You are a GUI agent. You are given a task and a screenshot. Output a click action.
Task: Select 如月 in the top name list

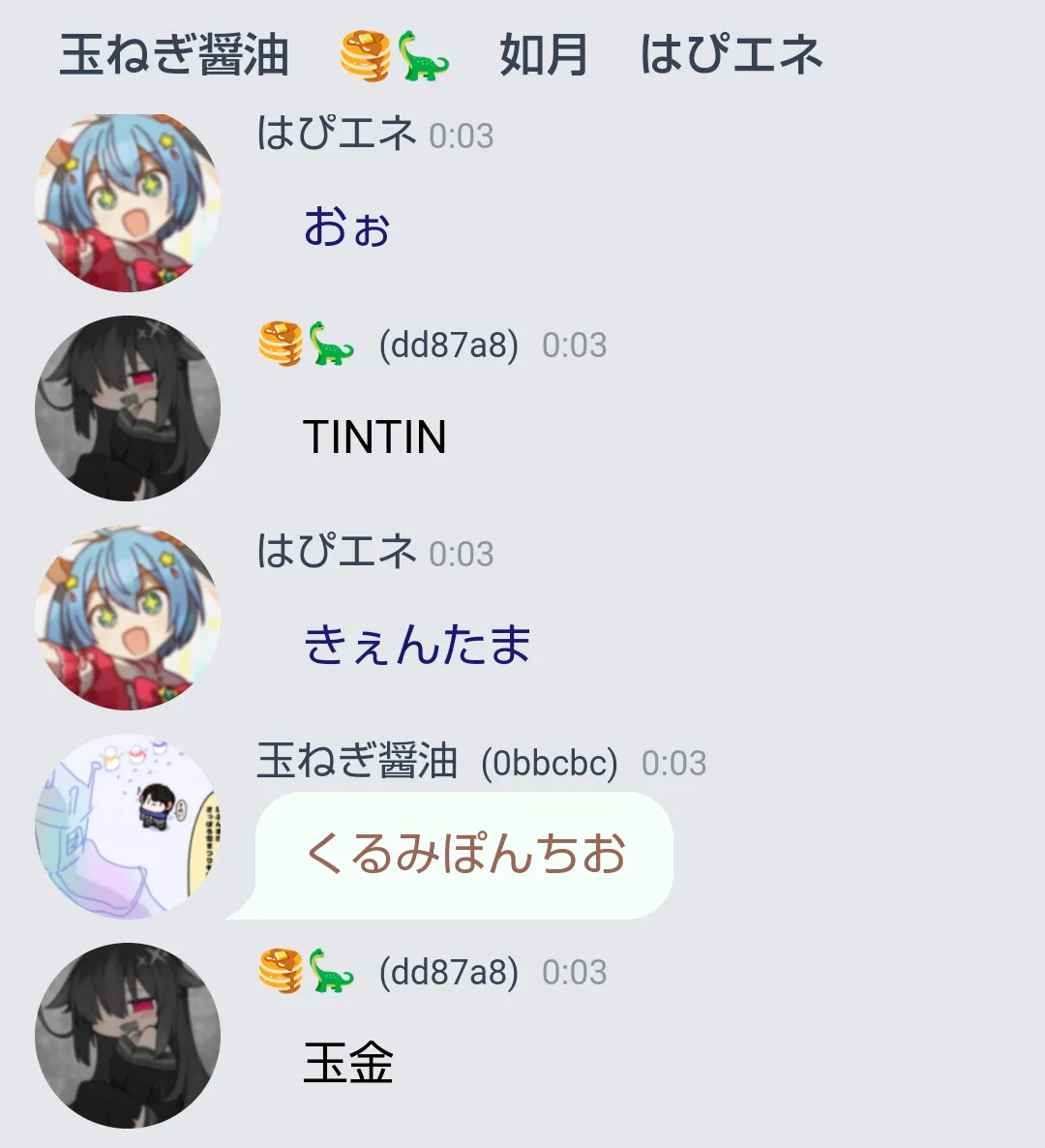[x=544, y=55]
